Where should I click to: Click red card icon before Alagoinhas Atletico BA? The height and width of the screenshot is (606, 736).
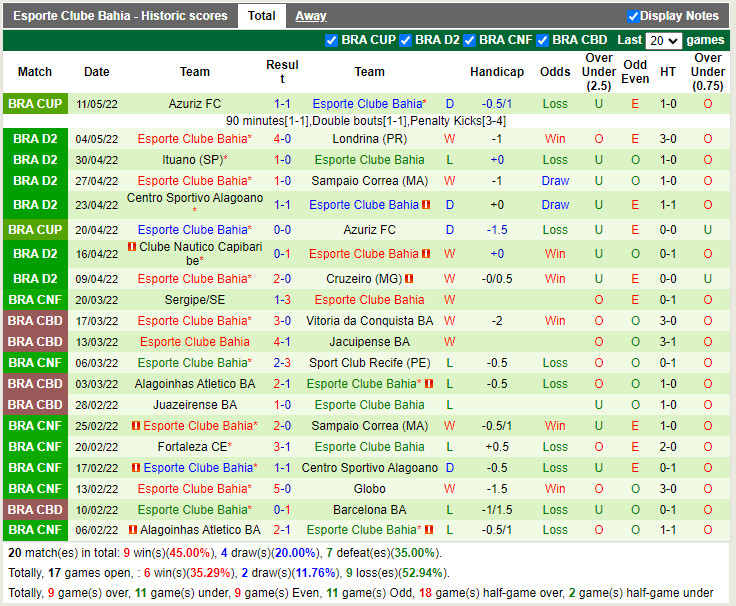click(133, 530)
